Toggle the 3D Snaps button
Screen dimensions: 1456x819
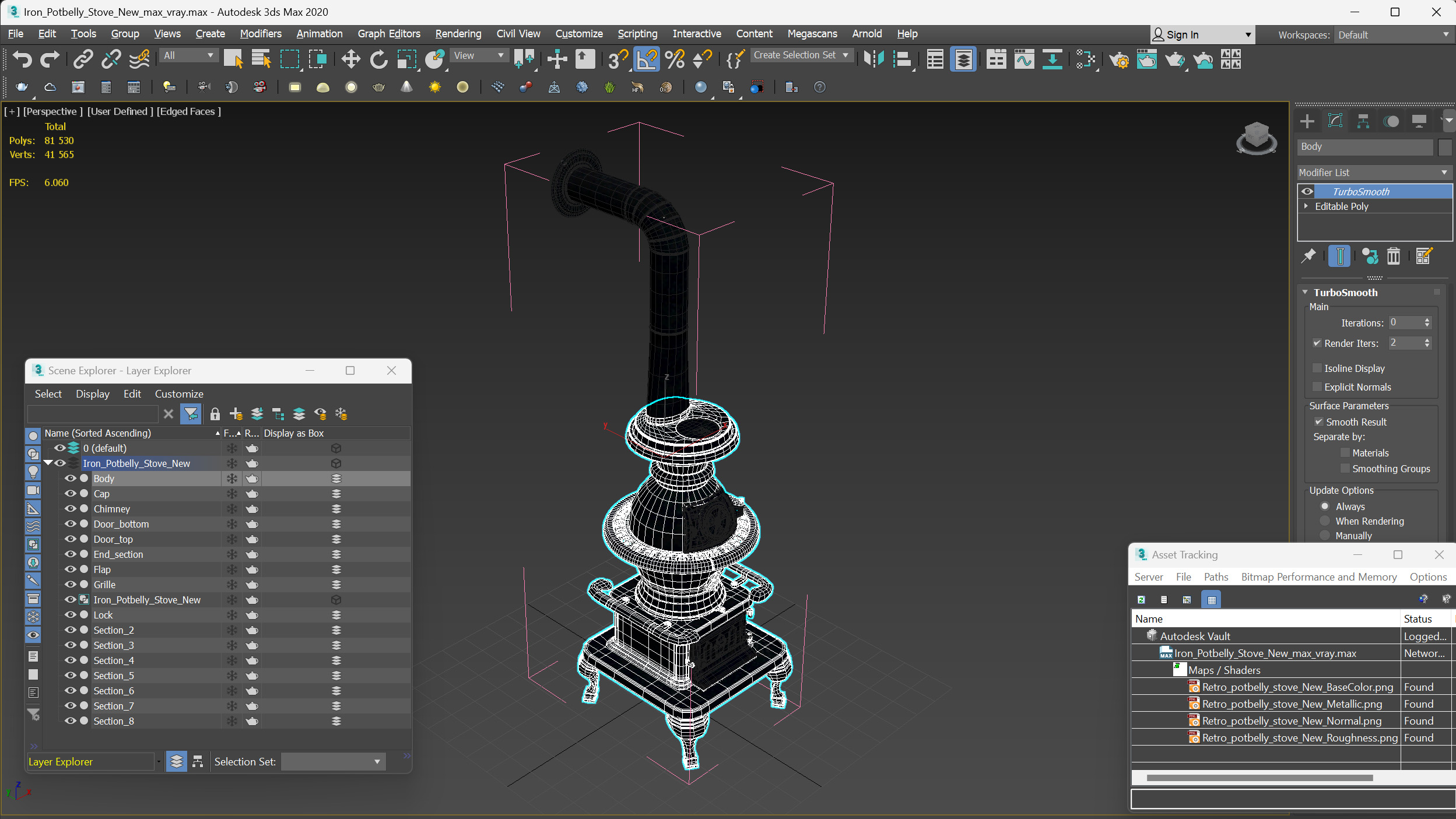(x=618, y=59)
